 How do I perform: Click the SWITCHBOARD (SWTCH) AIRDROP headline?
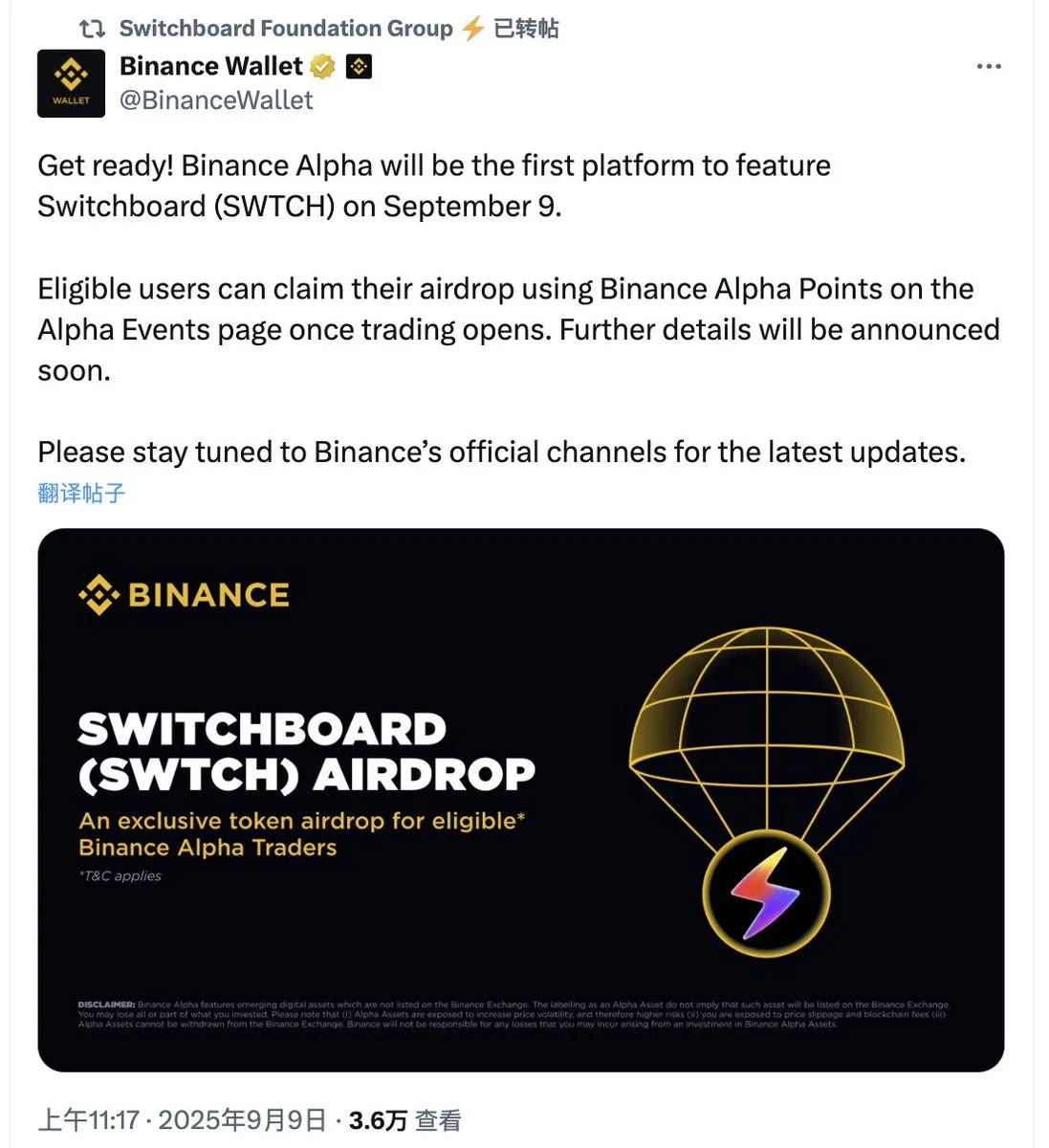306,752
